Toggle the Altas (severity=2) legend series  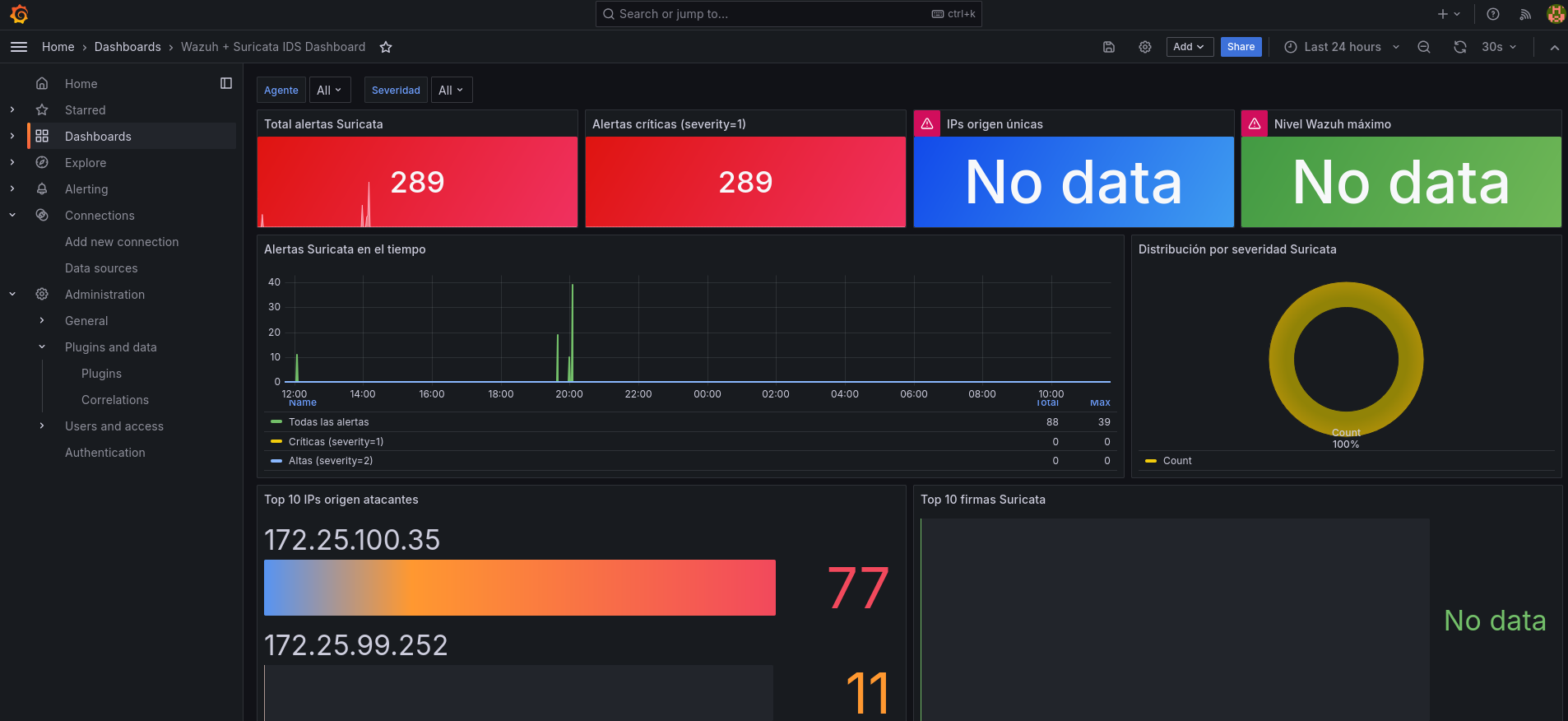331,461
